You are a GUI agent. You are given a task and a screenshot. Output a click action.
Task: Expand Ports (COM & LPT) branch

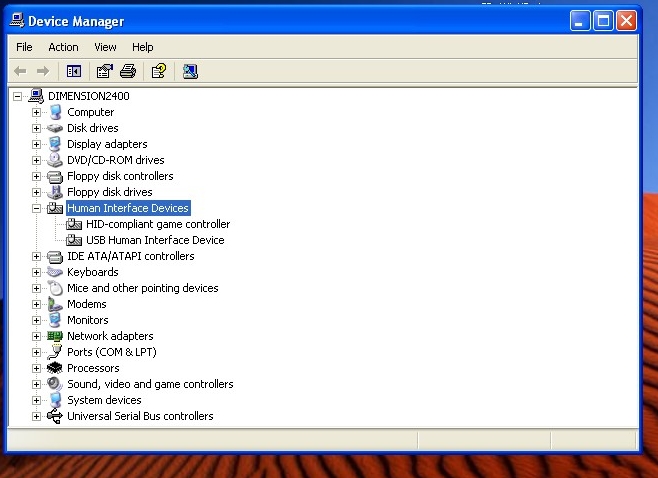pos(37,352)
